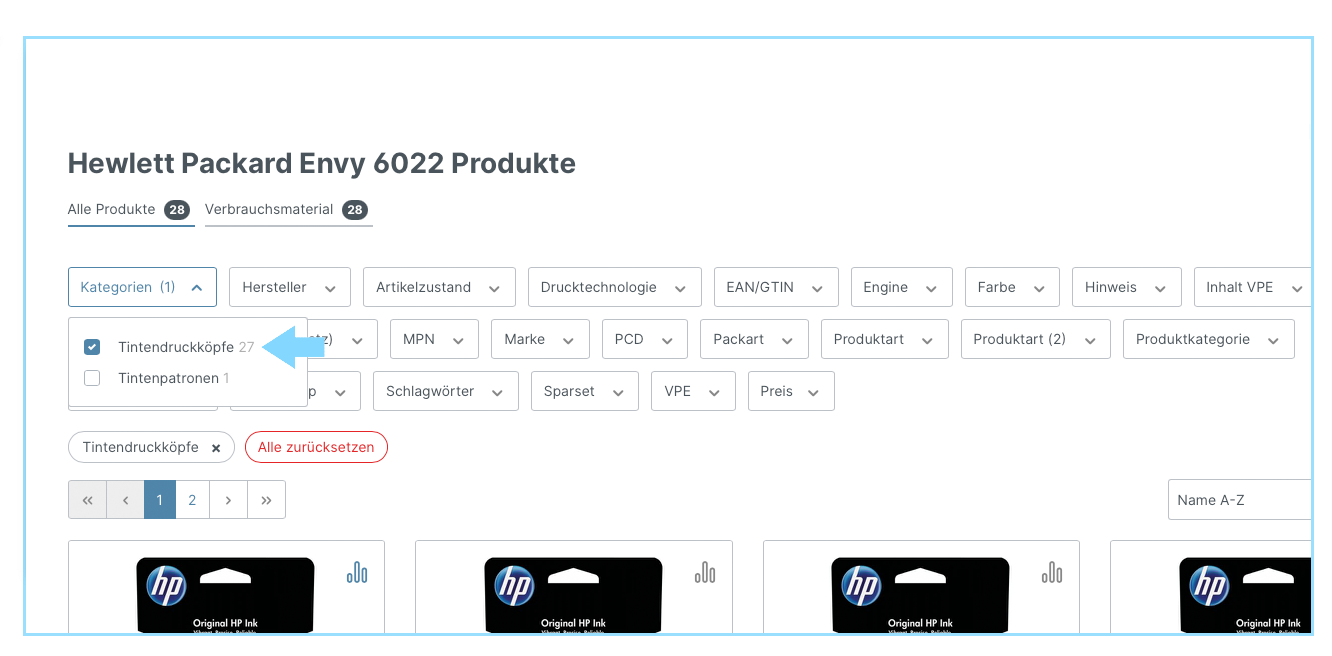Open the Produktart filter dropdown

tap(885, 339)
